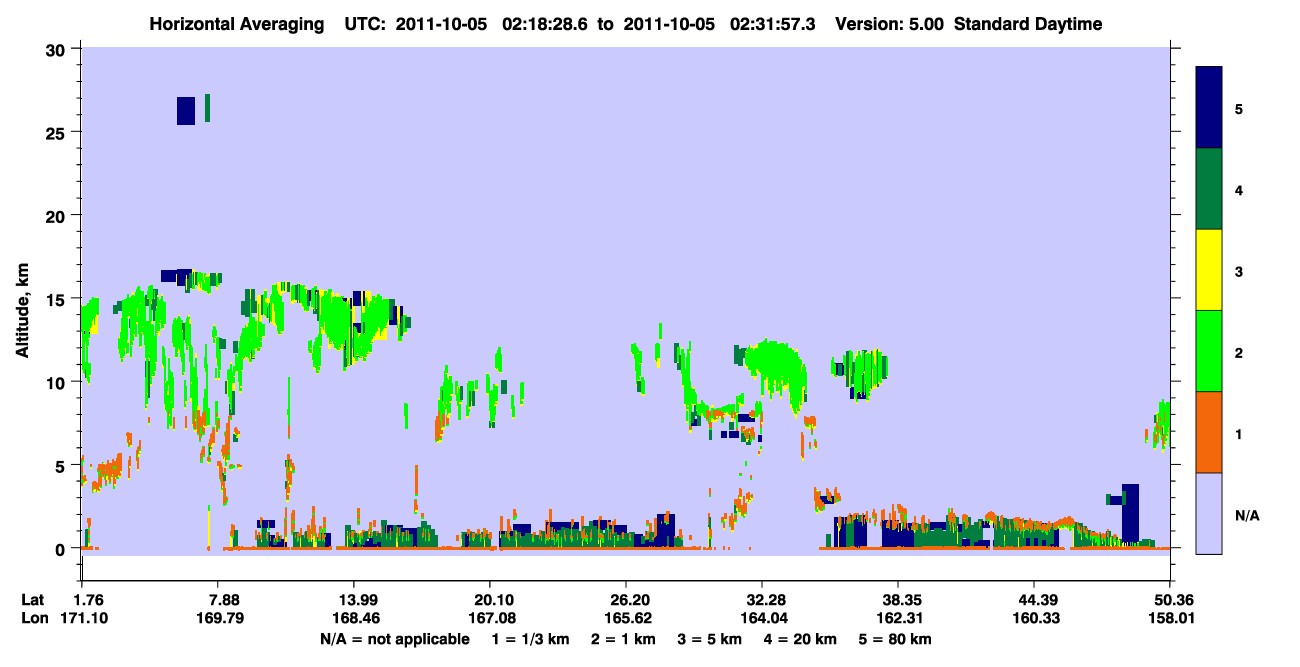Click the longitude value '160.33'
This screenshot has height=667, width=1300.
1034,618
